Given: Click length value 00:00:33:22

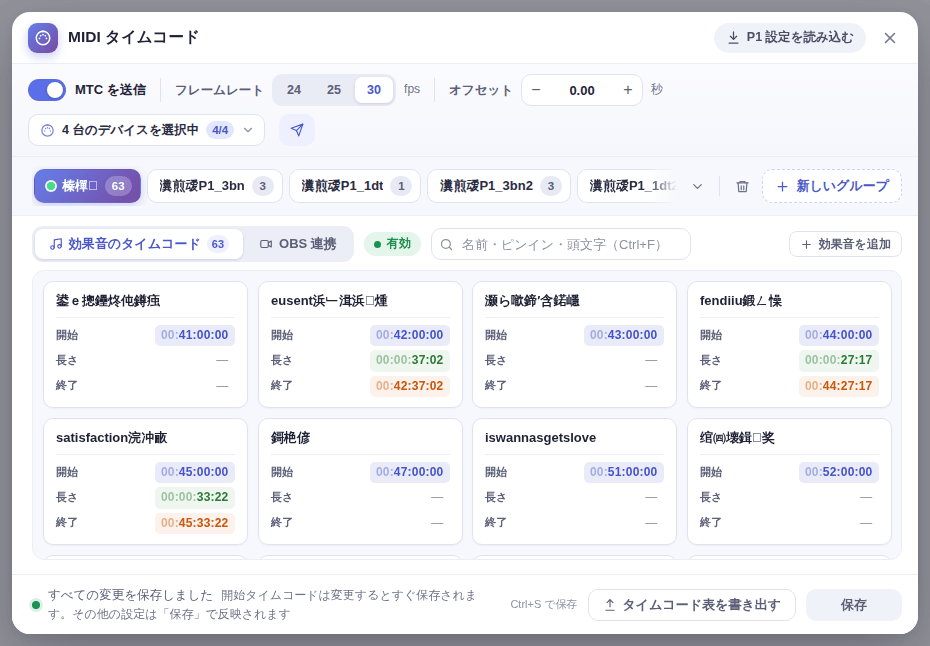Looking at the screenshot, I should coord(195,497).
